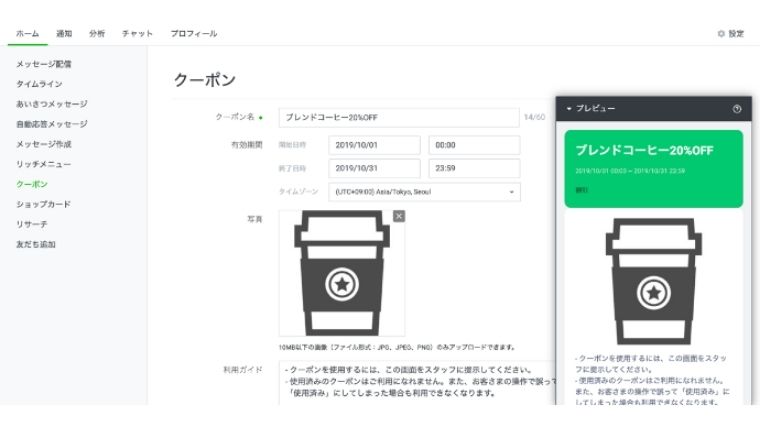Click the coffee cup photo thumbnail
Image resolution: width=760 pixels, height=428 pixels.
[x=342, y=272]
